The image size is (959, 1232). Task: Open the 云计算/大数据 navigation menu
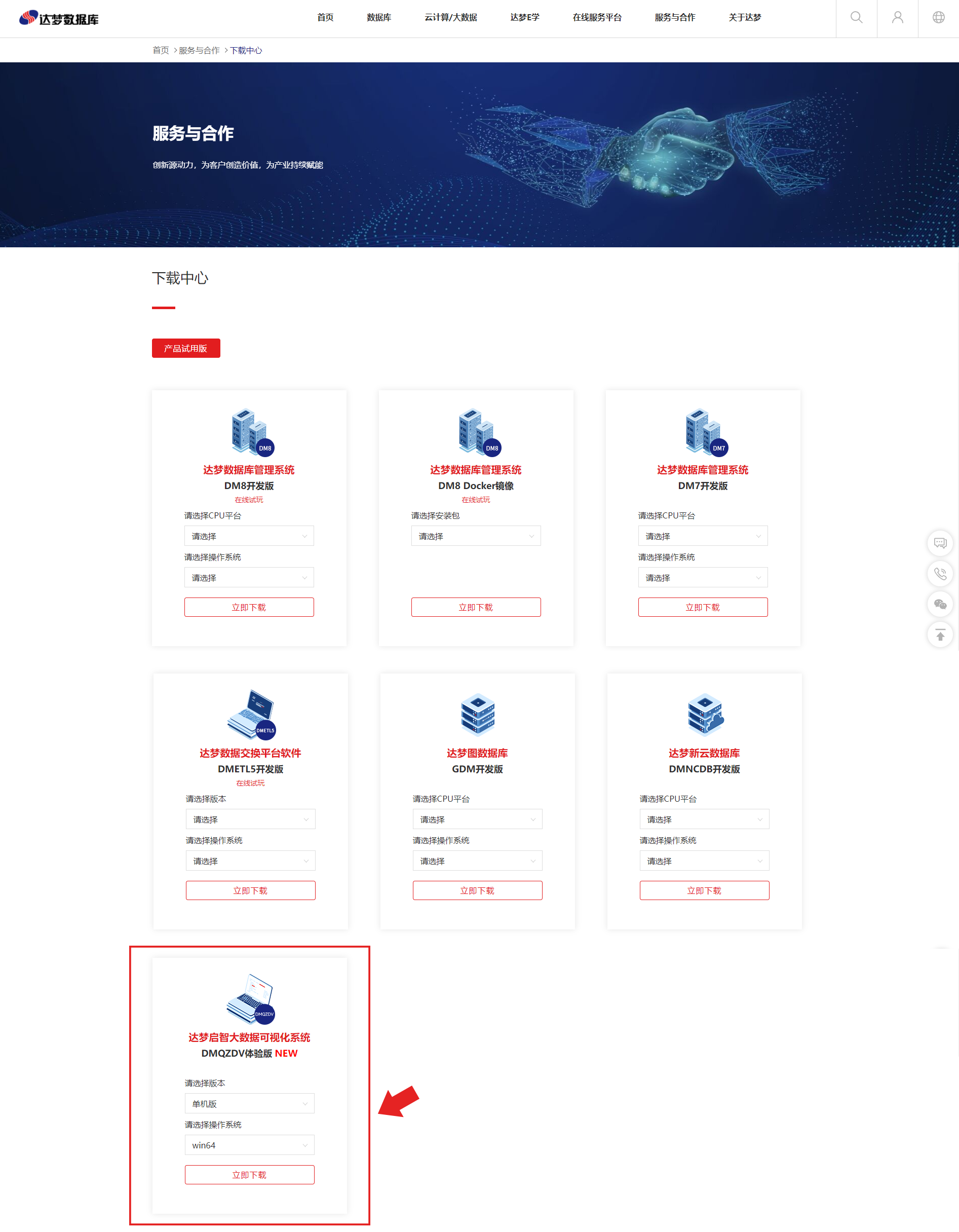450,18
